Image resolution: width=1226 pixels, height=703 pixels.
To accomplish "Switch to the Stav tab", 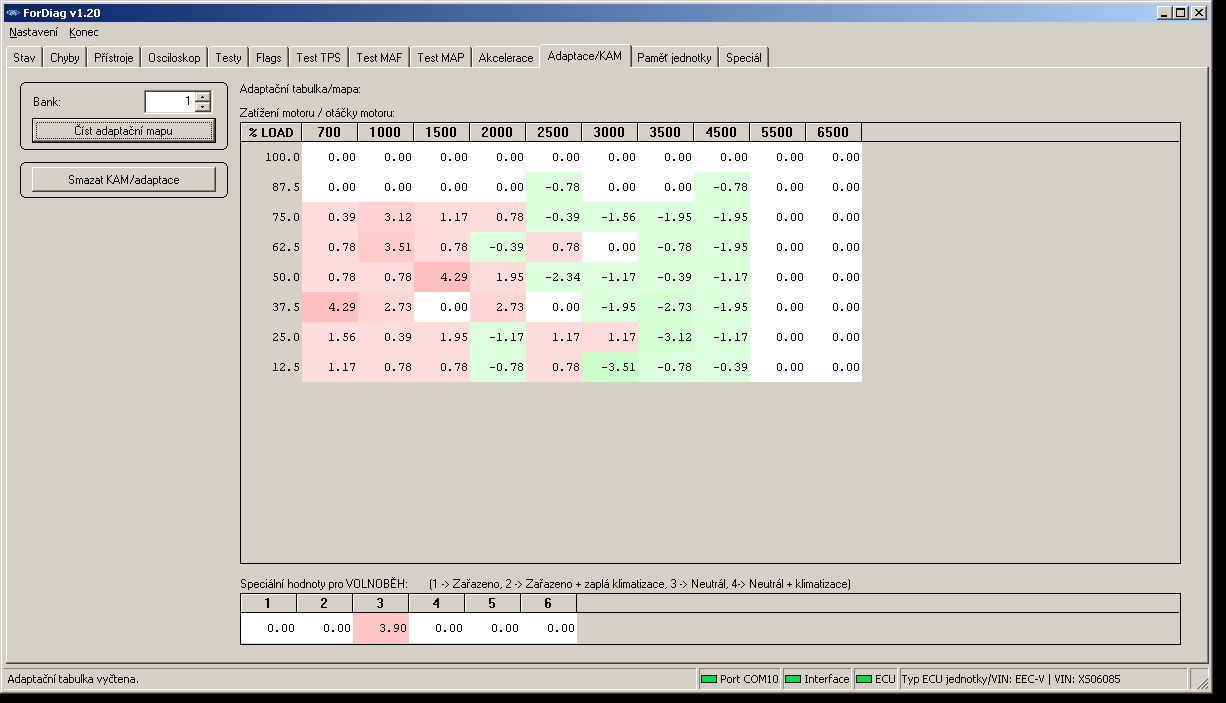I will [x=24, y=58].
